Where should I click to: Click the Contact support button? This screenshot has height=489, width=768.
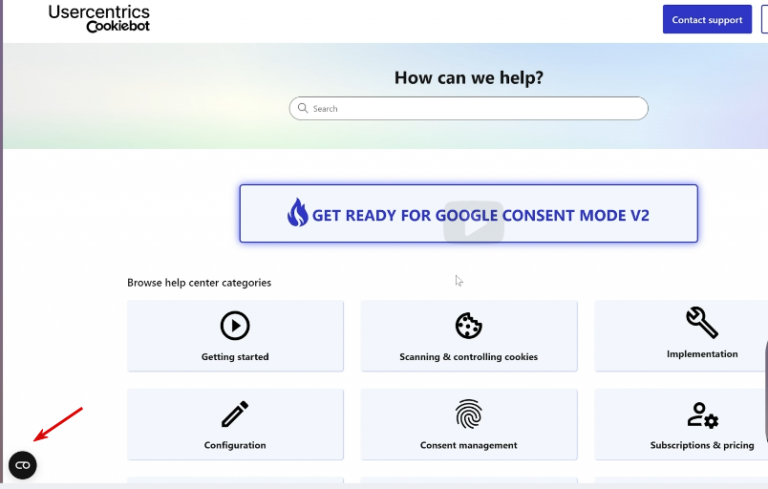707,20
